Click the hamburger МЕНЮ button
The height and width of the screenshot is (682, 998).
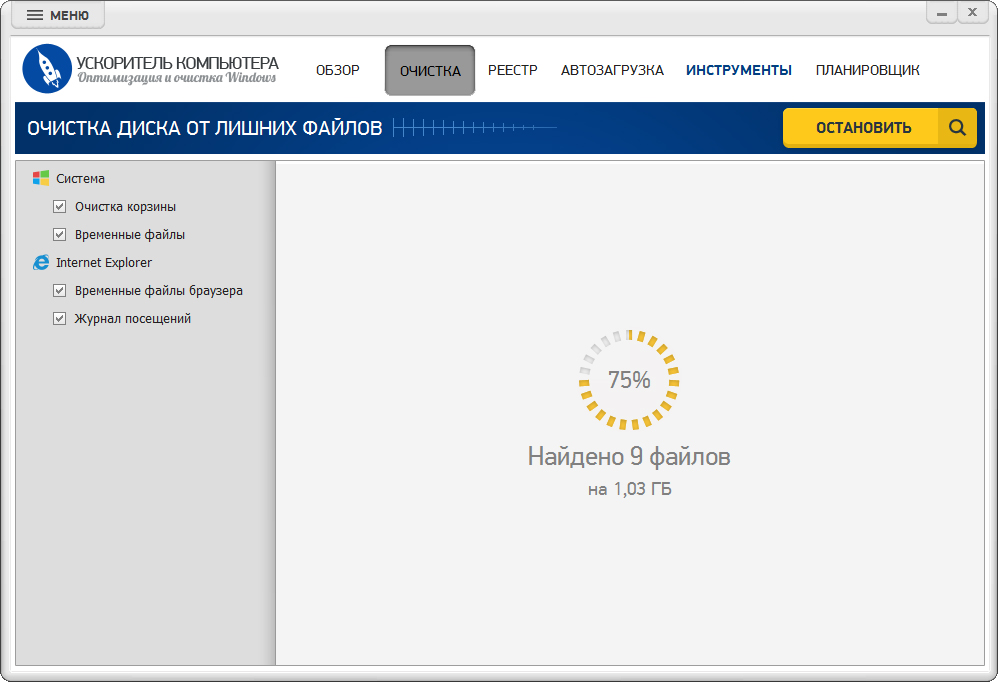[57, 16]
